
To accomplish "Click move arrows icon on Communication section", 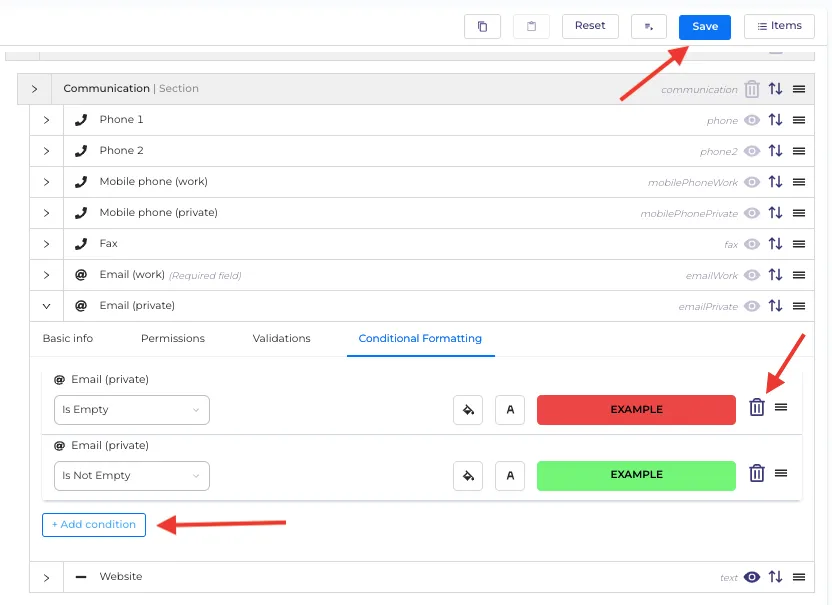I will (775, 89).
